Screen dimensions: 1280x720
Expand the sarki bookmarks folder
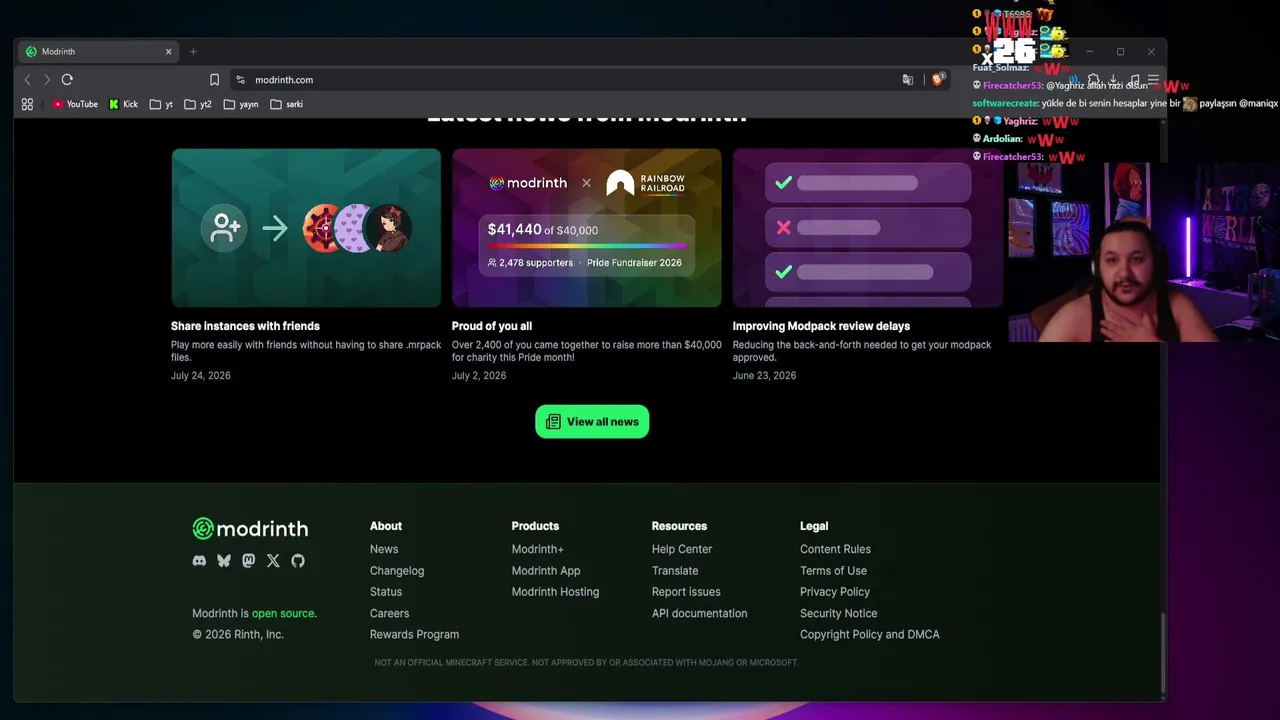[287, 104]
